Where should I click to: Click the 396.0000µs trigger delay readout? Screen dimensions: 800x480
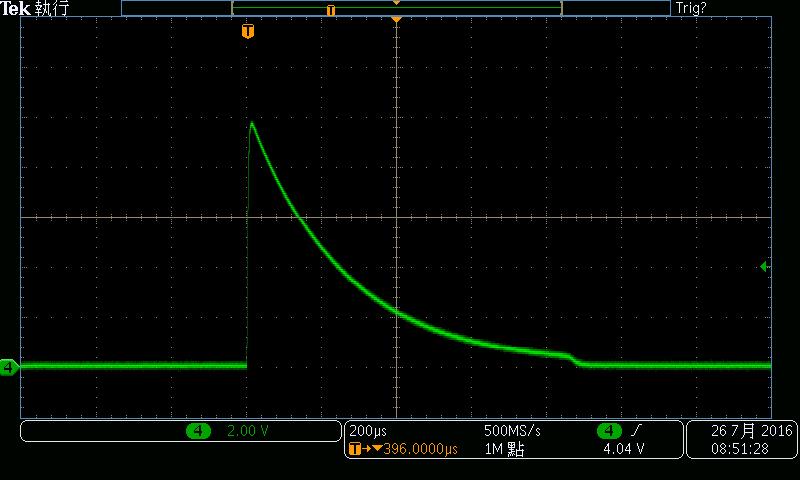click(421, 449)
